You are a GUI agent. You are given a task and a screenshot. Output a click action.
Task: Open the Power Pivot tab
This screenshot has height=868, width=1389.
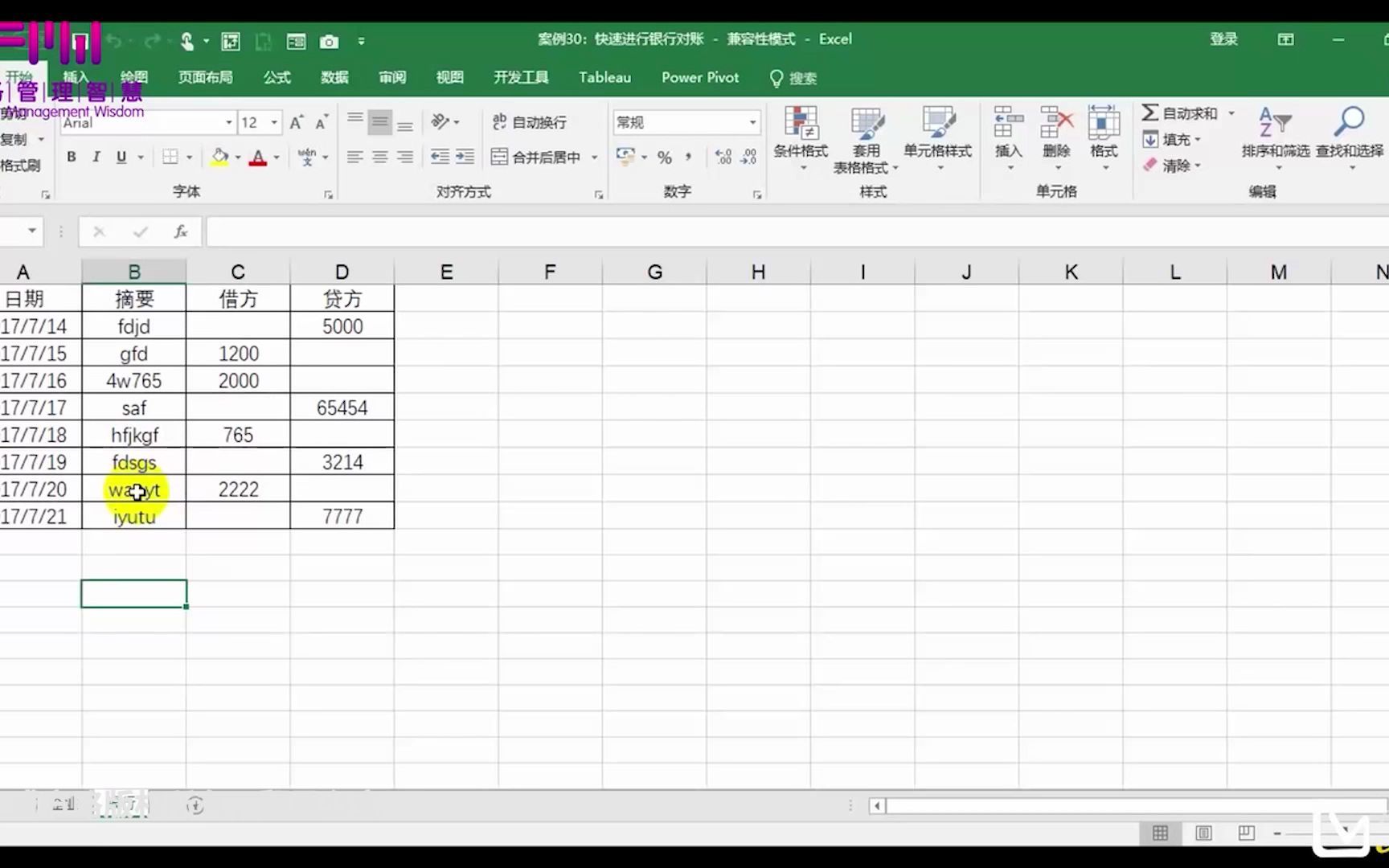(x=700, y=77)
